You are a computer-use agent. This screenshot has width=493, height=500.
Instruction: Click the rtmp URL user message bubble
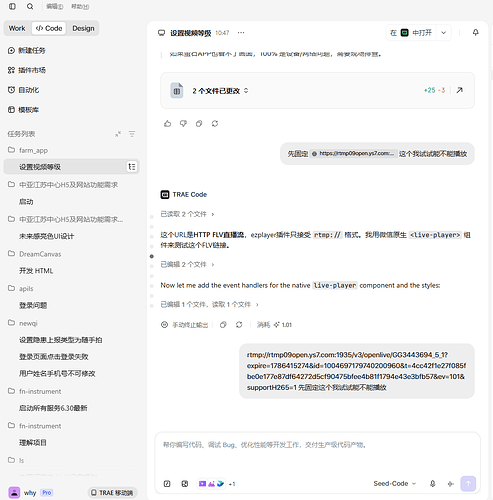click(x=357, y=371)
